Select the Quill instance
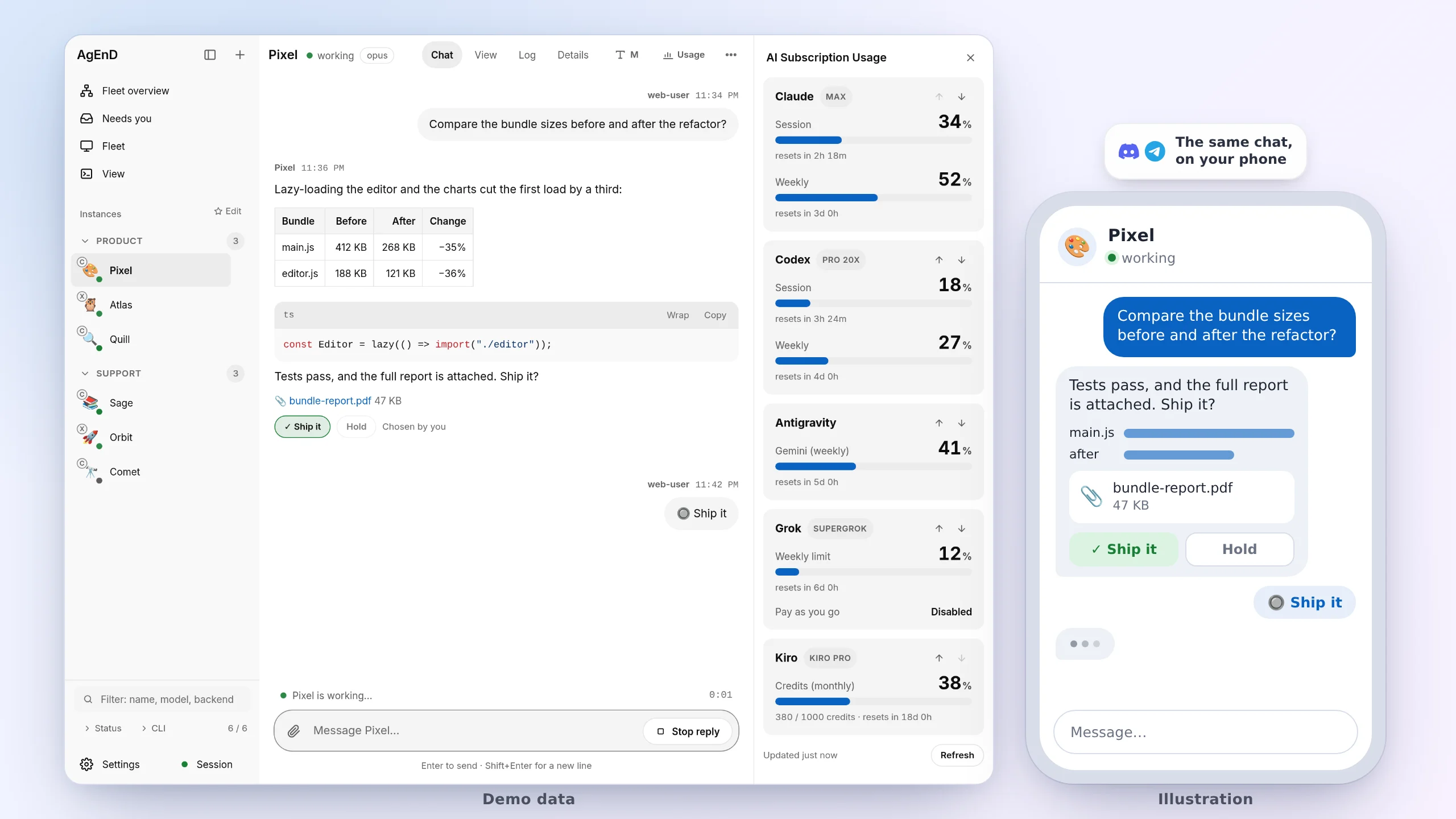Image resolution: width=1456 pixels, height=819 pixels. point(151,339)
